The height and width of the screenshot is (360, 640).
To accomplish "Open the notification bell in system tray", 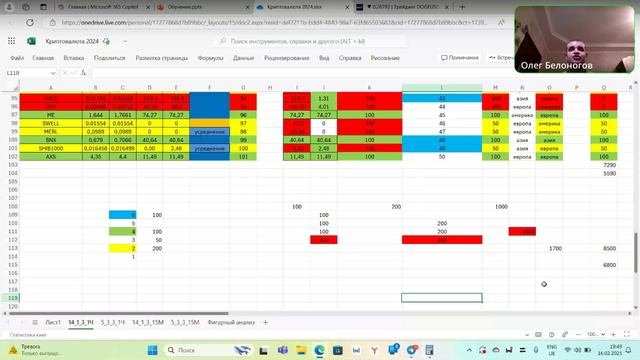I will coord(629,350).
